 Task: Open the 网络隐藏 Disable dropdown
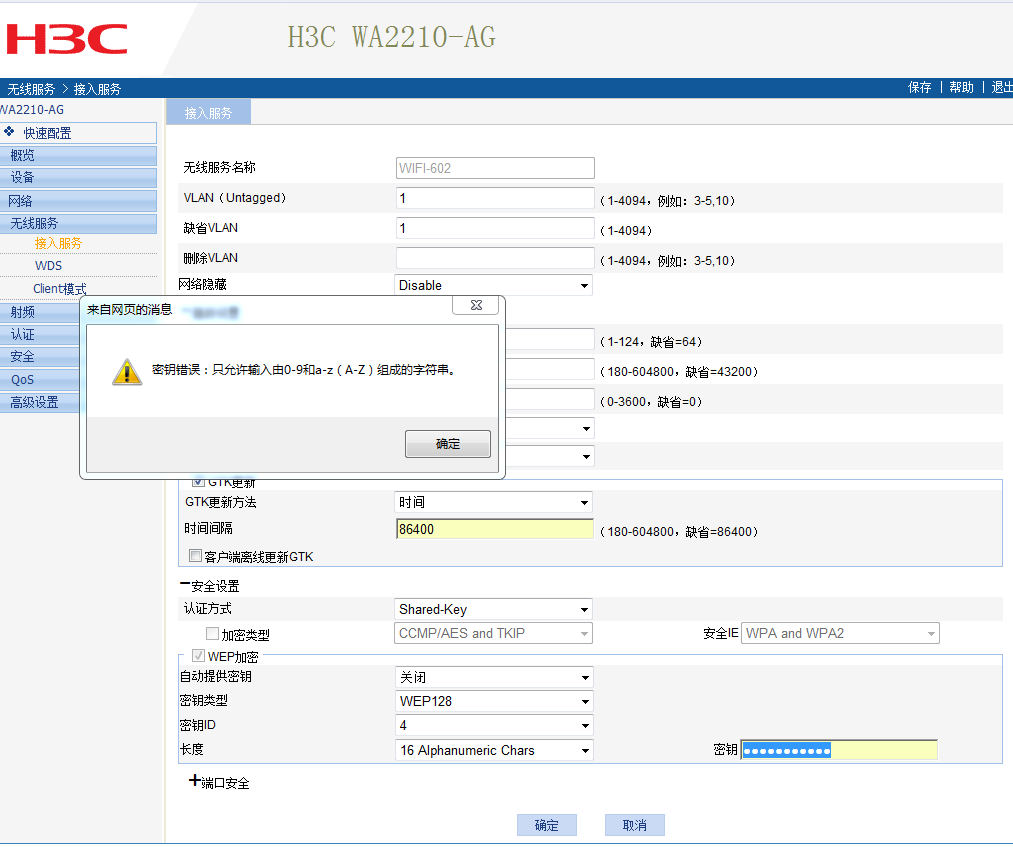coord(494,285)
